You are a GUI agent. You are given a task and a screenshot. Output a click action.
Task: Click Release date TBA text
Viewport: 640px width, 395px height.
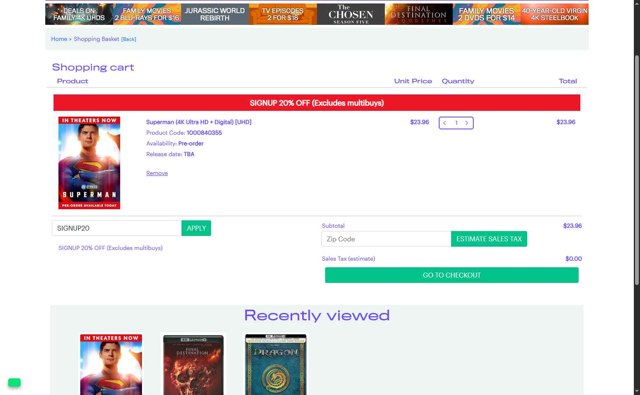pos(170,154)
